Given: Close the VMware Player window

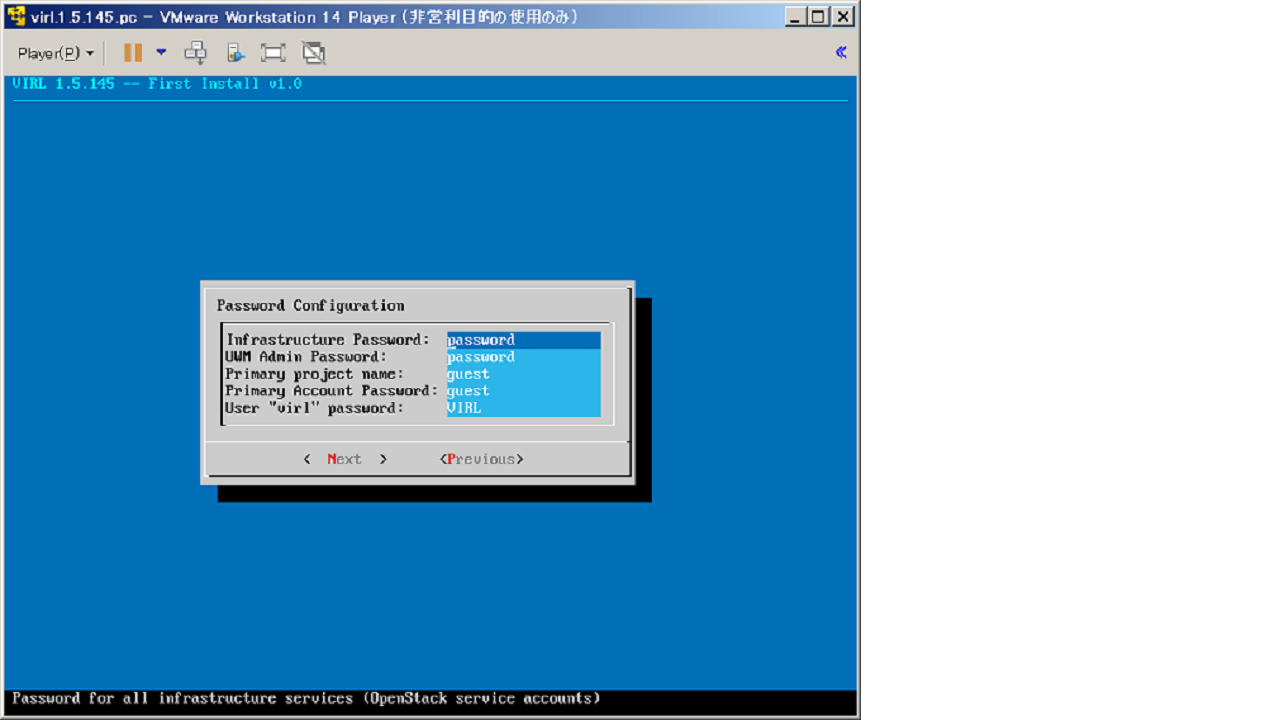Looking at the screenshot, I should tap(843, 16).
